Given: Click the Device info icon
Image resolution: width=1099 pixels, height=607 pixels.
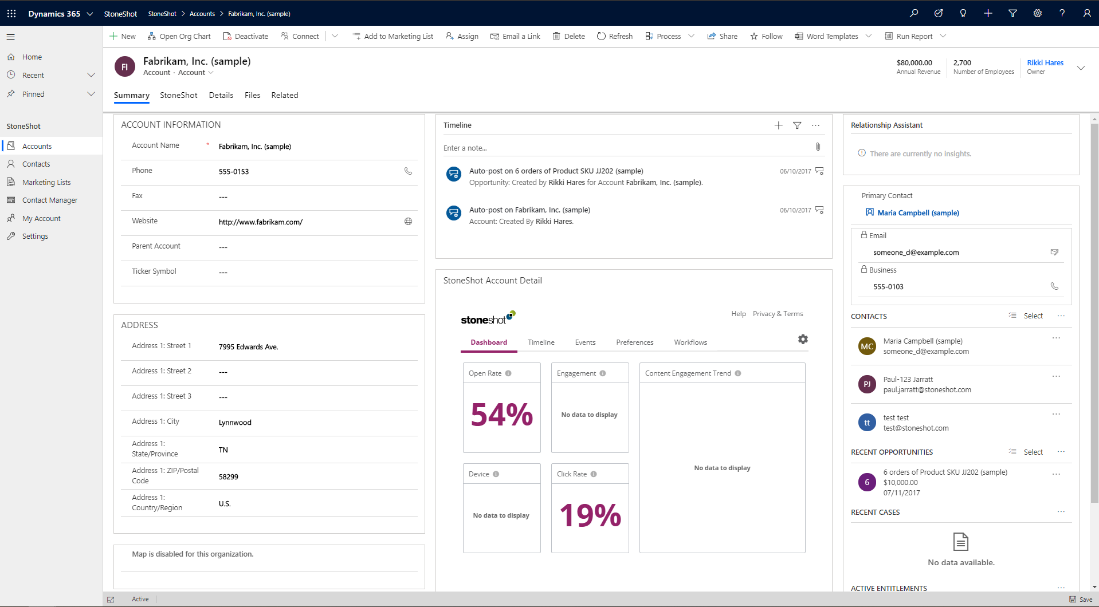Looking at the screenshot, I should 496,475.
